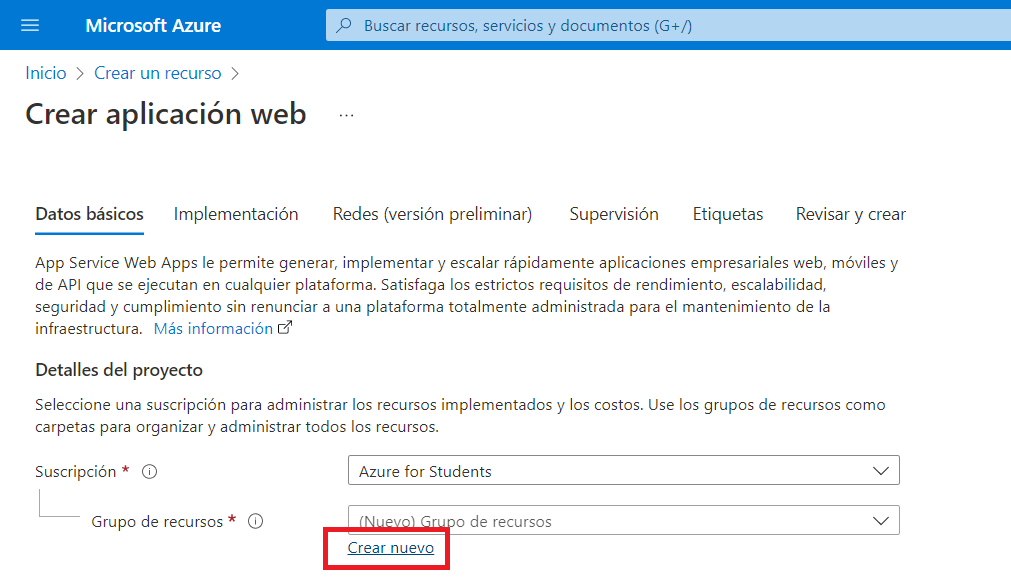Click the Suscripción field label
Viewport: 1011px width, 585px height.
(x=75, y=471)
